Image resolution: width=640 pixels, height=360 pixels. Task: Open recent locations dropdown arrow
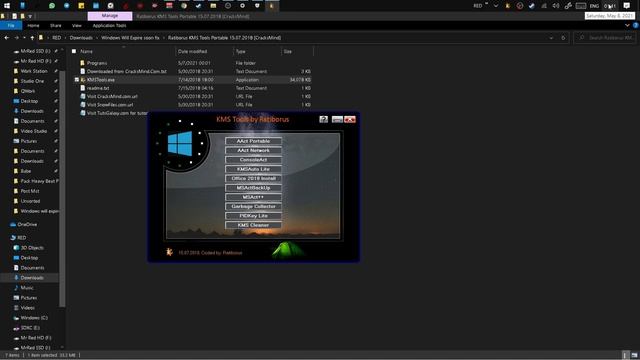(x=24, y=38)
